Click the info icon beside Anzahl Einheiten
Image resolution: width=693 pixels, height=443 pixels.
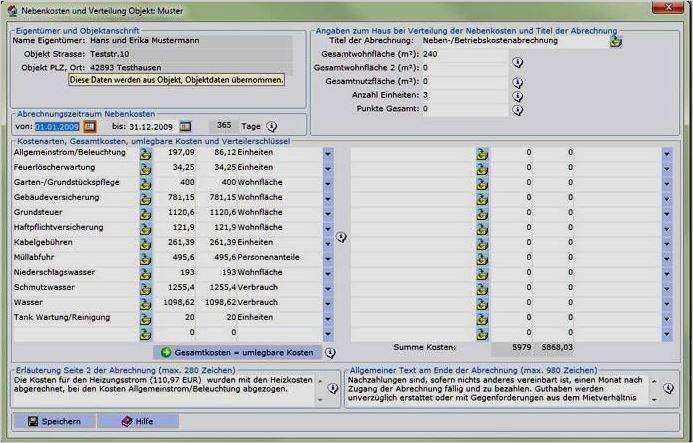click(x=518, y=96)
